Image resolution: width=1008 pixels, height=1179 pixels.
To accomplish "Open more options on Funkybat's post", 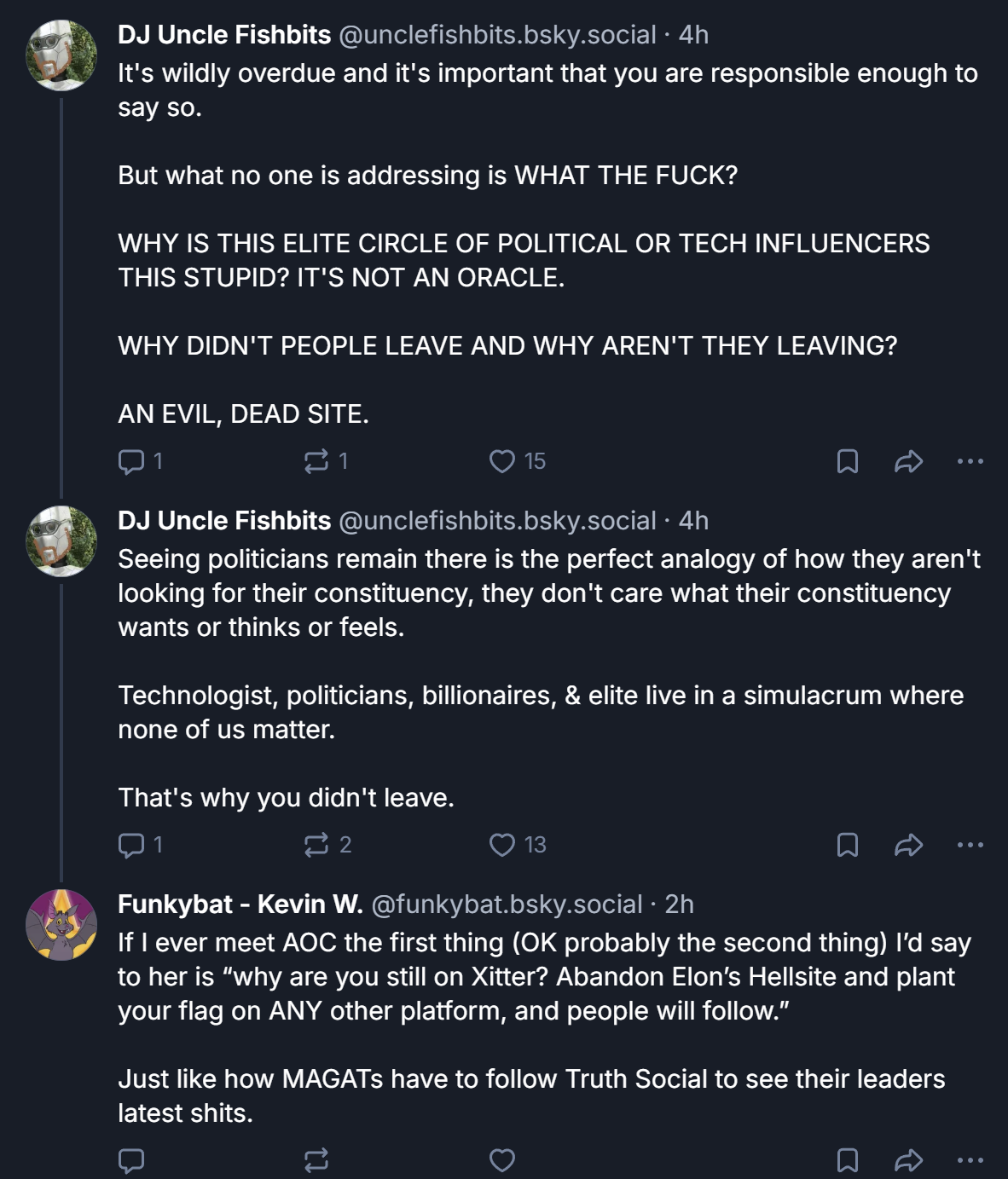I will pos(970,1160).
